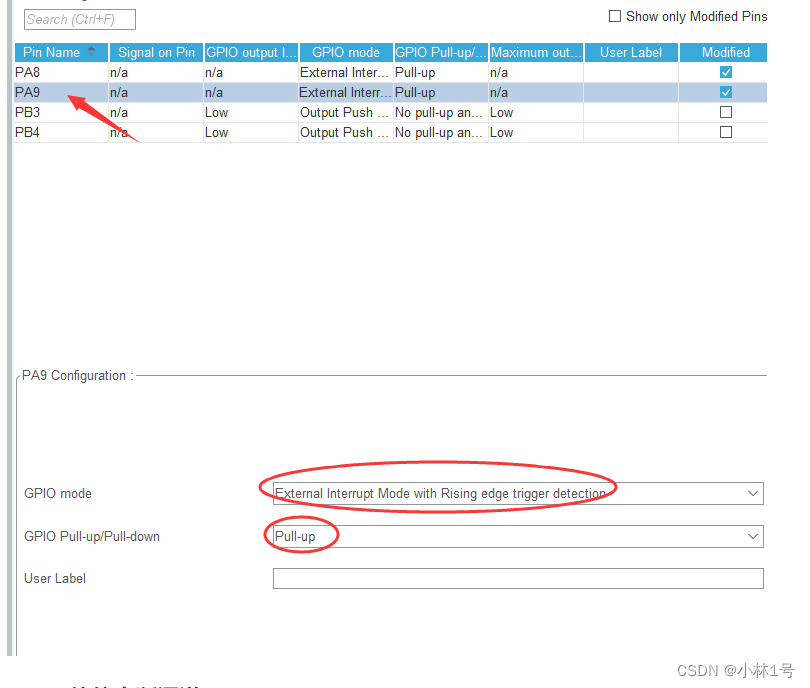Image resolution: width=810 pixels, height=688 pixels.
Task: Sort by Signal on Pin column
Action: [157, 53]
